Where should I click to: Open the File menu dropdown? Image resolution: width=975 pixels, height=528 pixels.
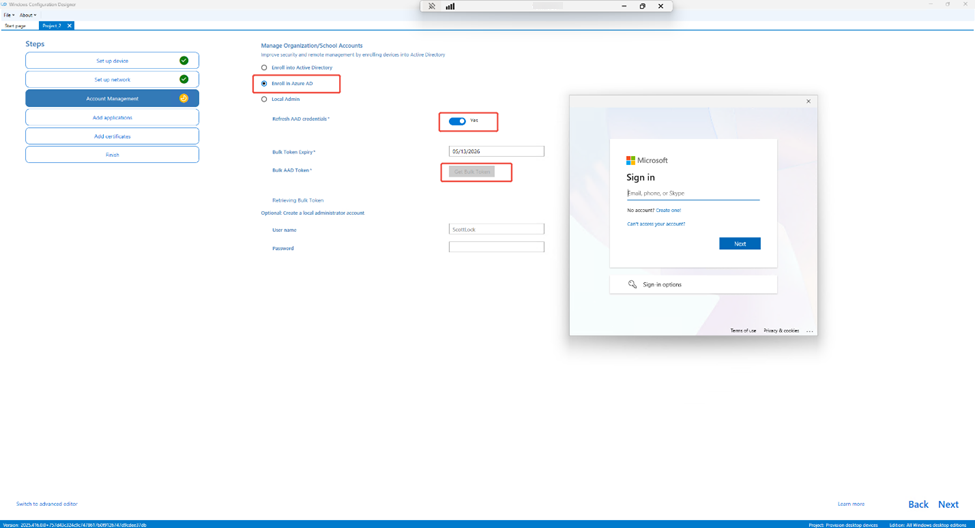pos(9,15)
